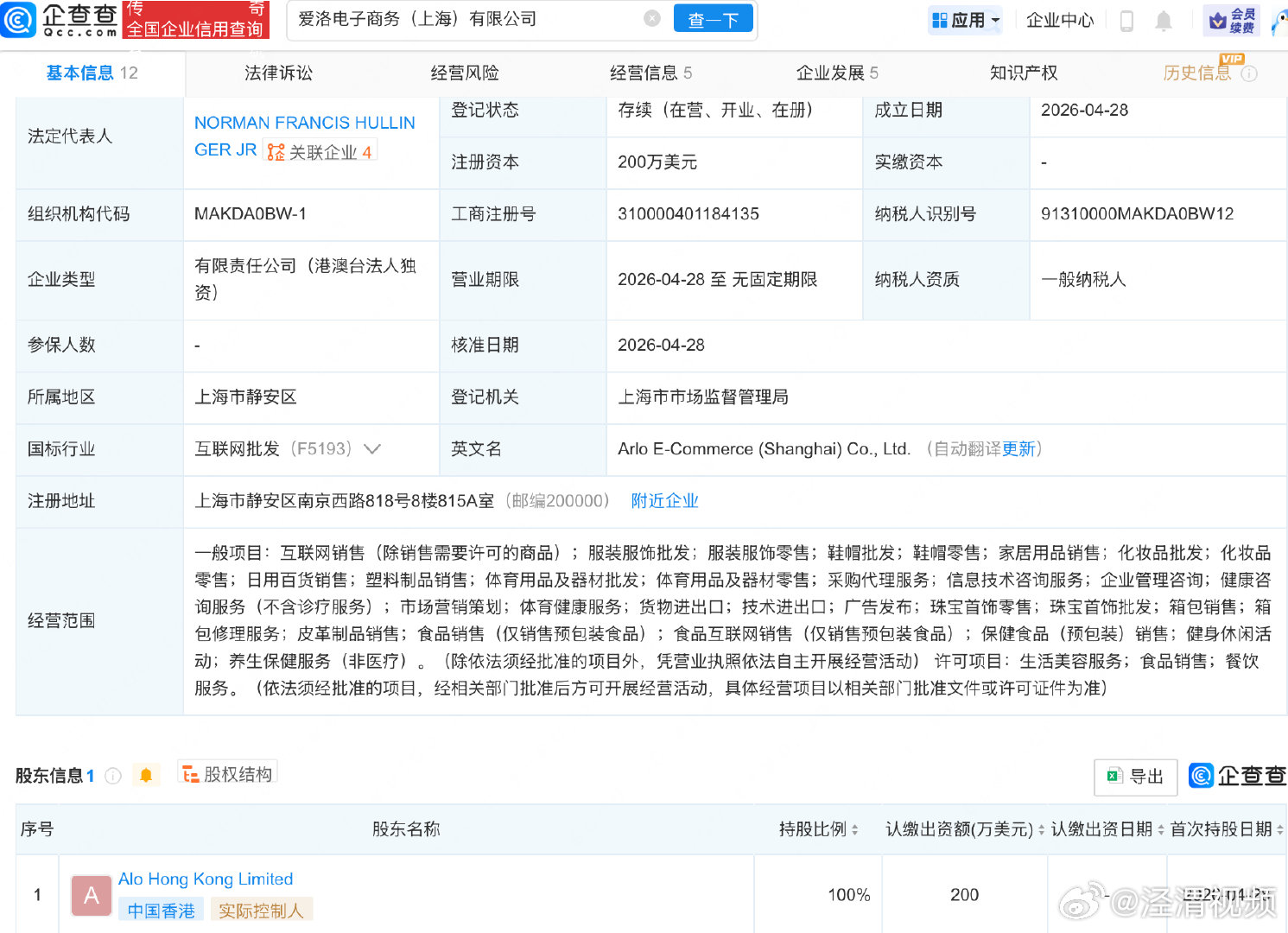
Task: Click 更新 link for English name
Action: pos(1018,449)
